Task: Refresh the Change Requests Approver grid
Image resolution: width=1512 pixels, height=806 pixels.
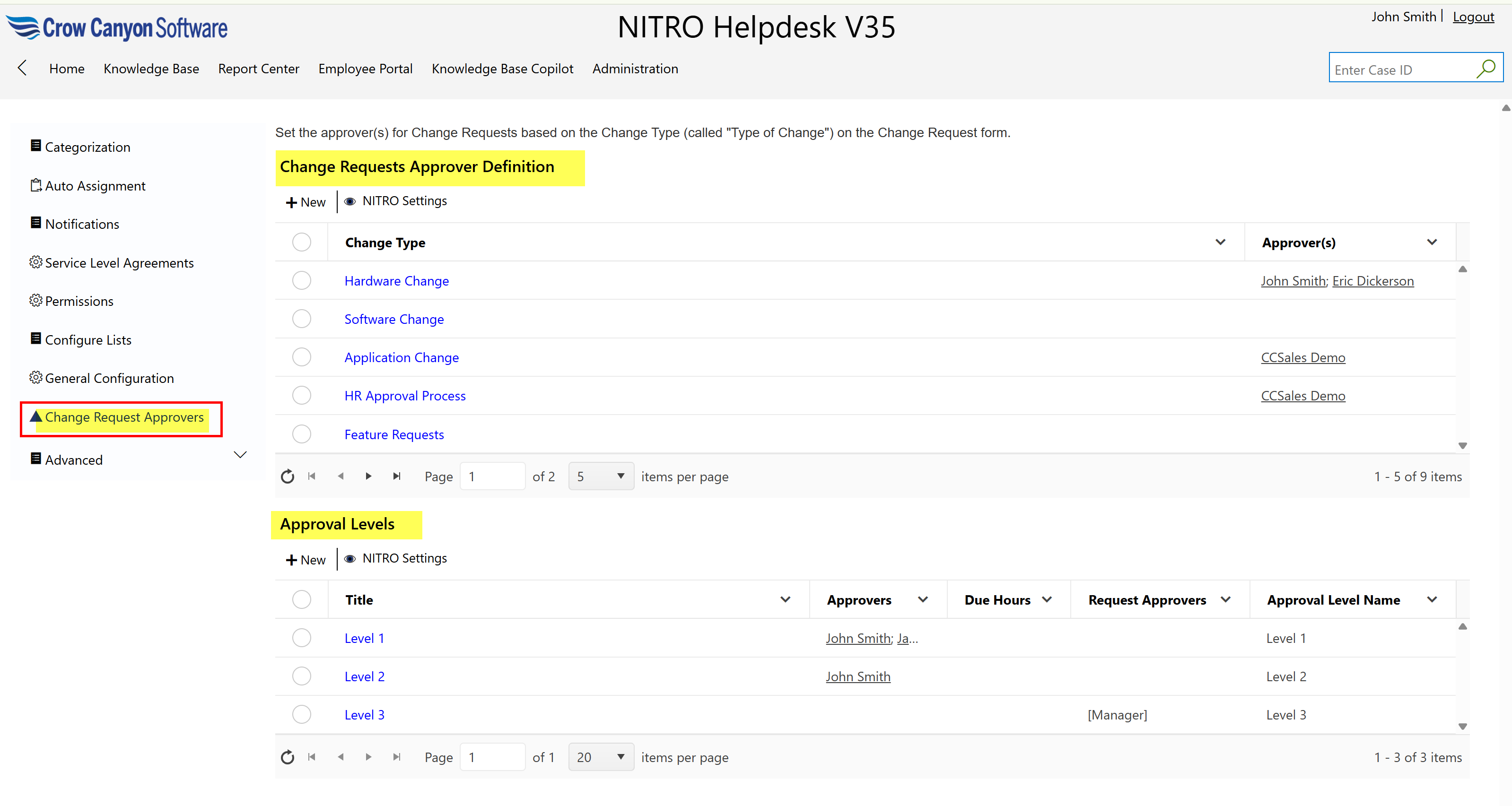Action: [287, 477]
